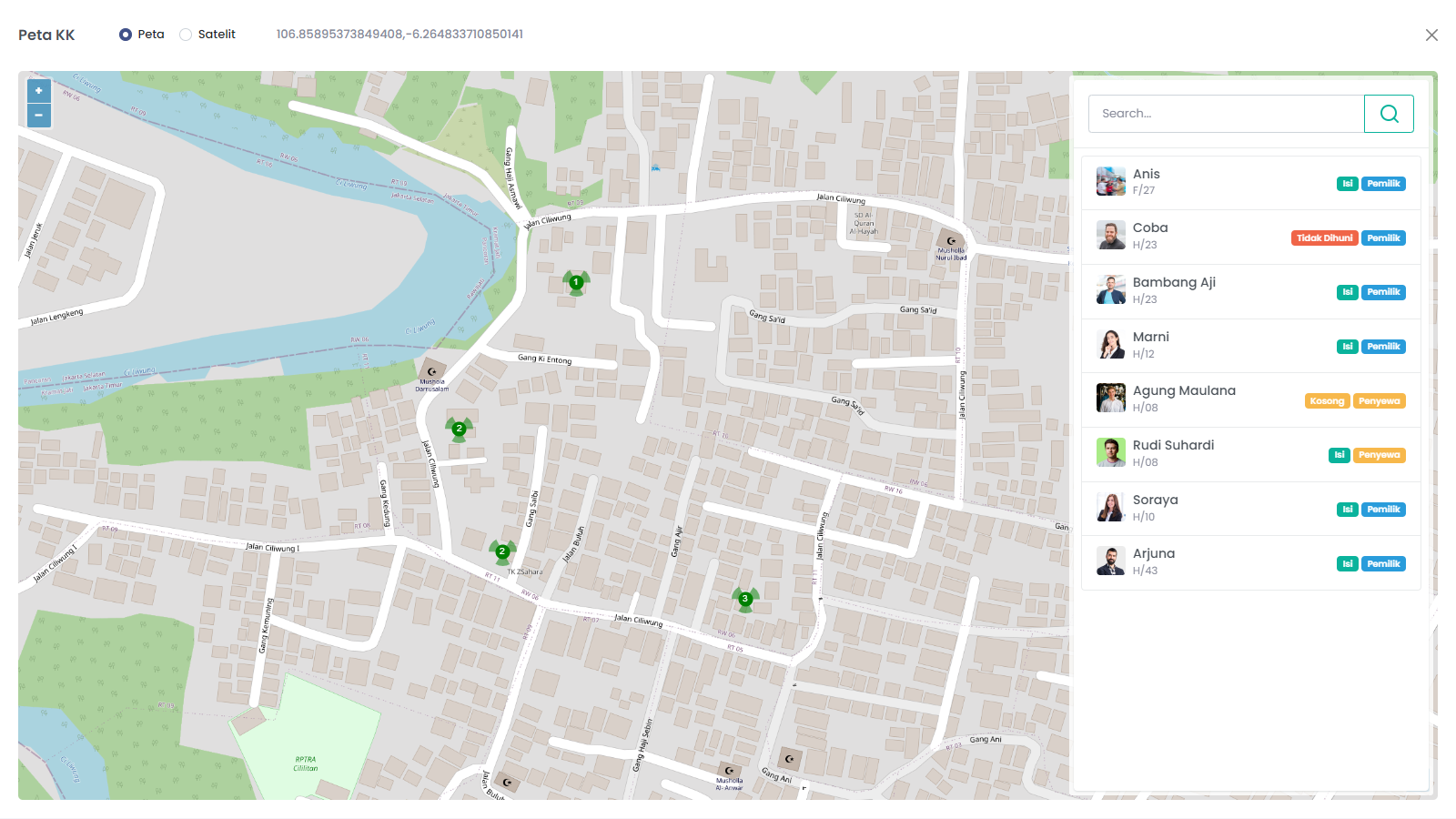Click the Musholla Nurul Ibad map icon
This screenshot has height=819, width=1456.
tap(951, 241)
